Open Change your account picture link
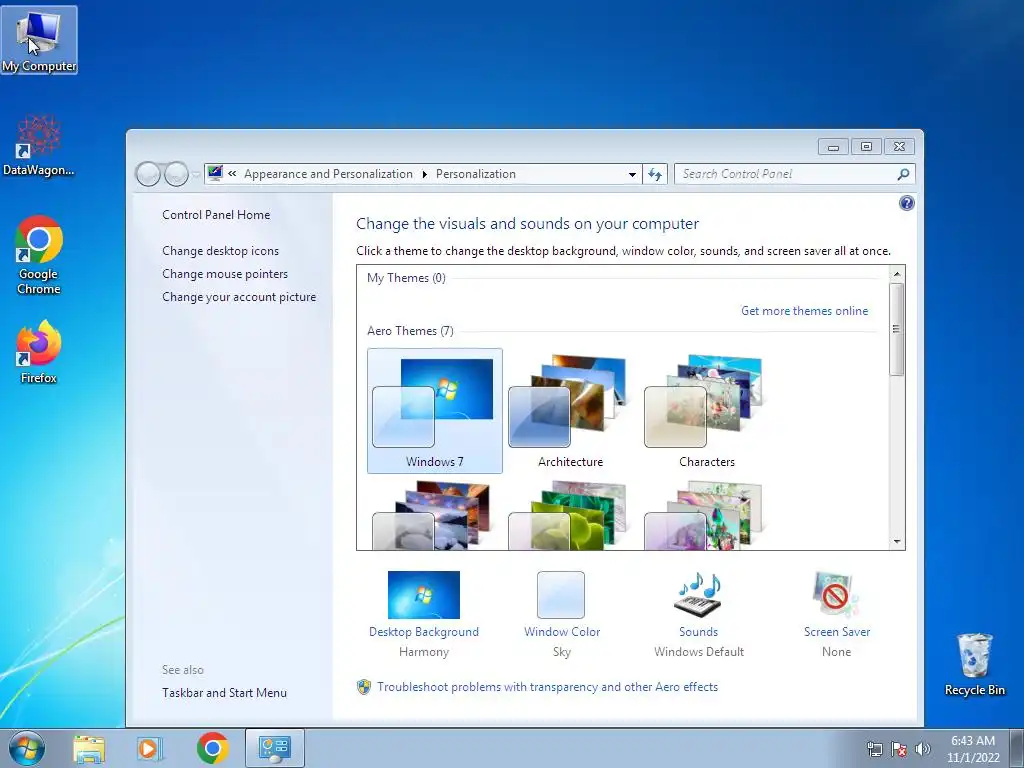This screenshot has height=768, width=1024. coord(239,296)
